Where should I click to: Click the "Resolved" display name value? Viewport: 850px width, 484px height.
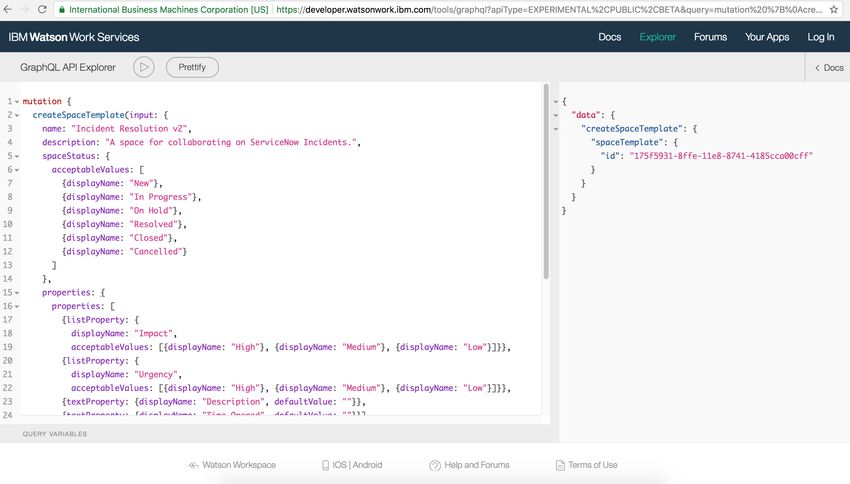(154, 224)
